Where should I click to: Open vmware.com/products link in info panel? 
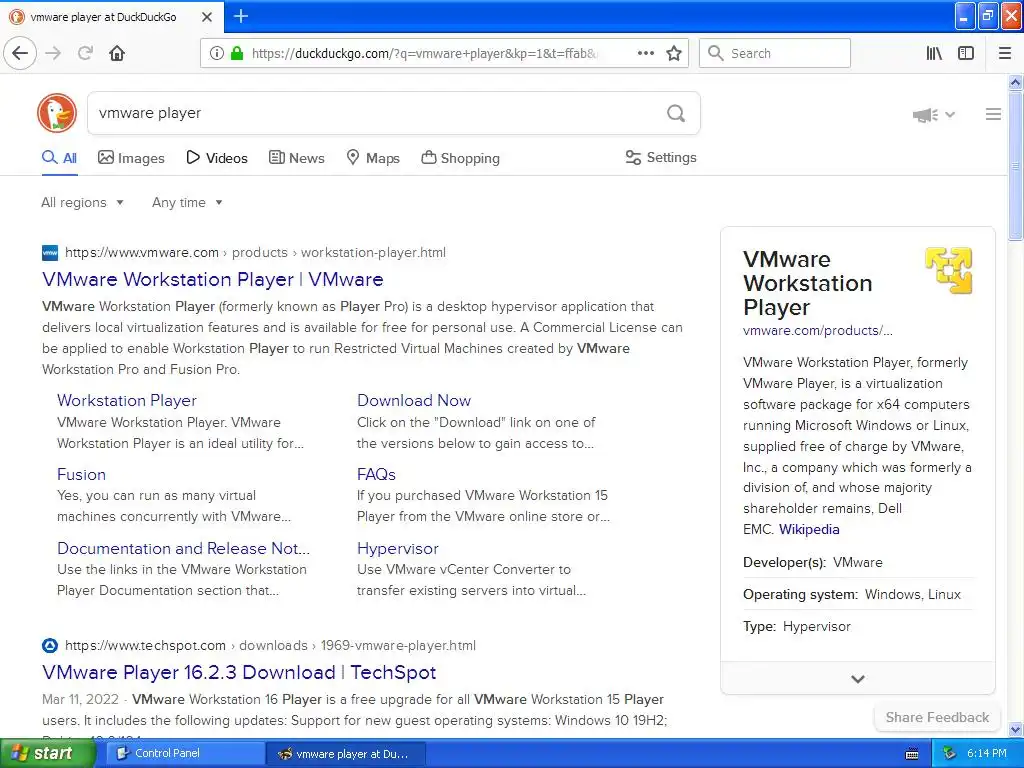[x=818, y=330]
